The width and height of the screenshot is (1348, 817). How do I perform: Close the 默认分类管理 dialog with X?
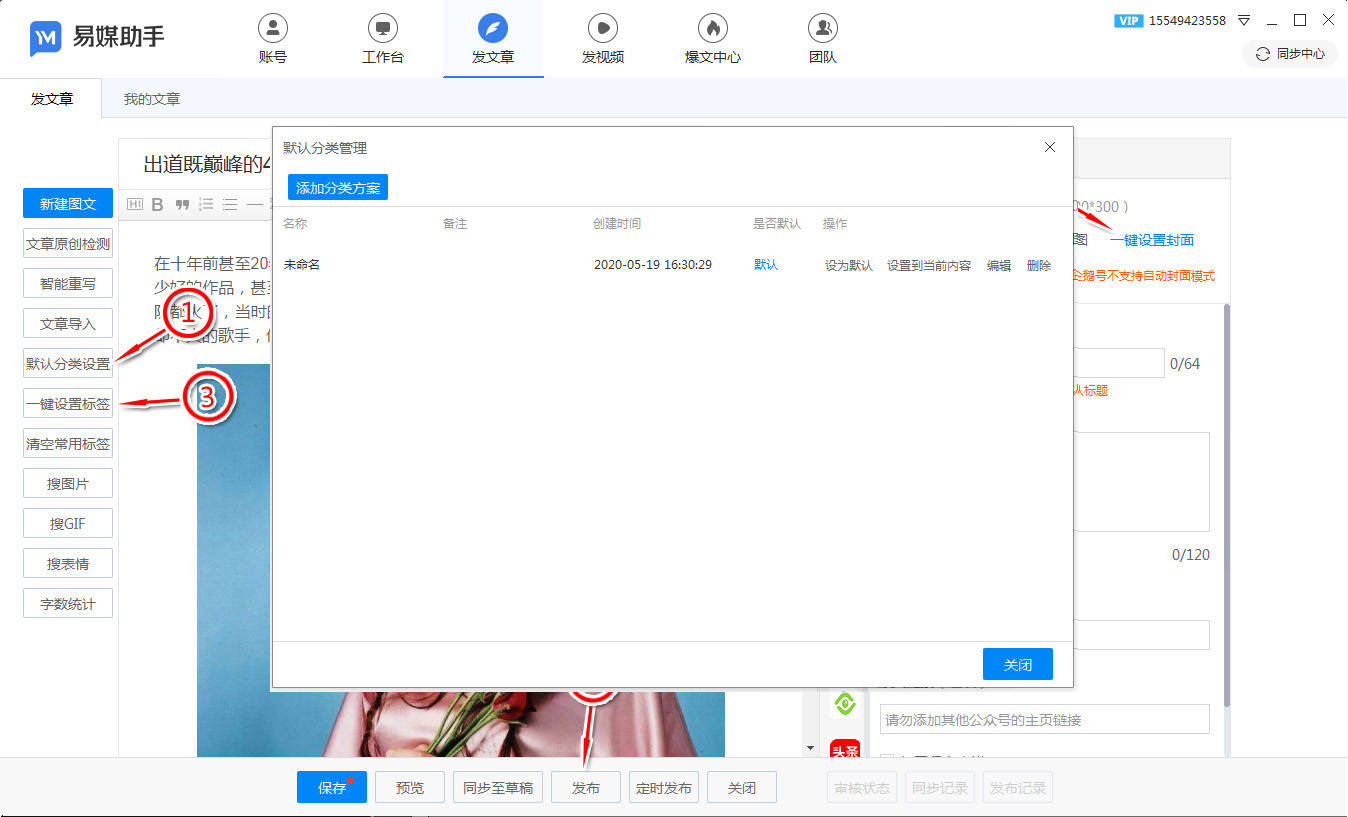1050,147
